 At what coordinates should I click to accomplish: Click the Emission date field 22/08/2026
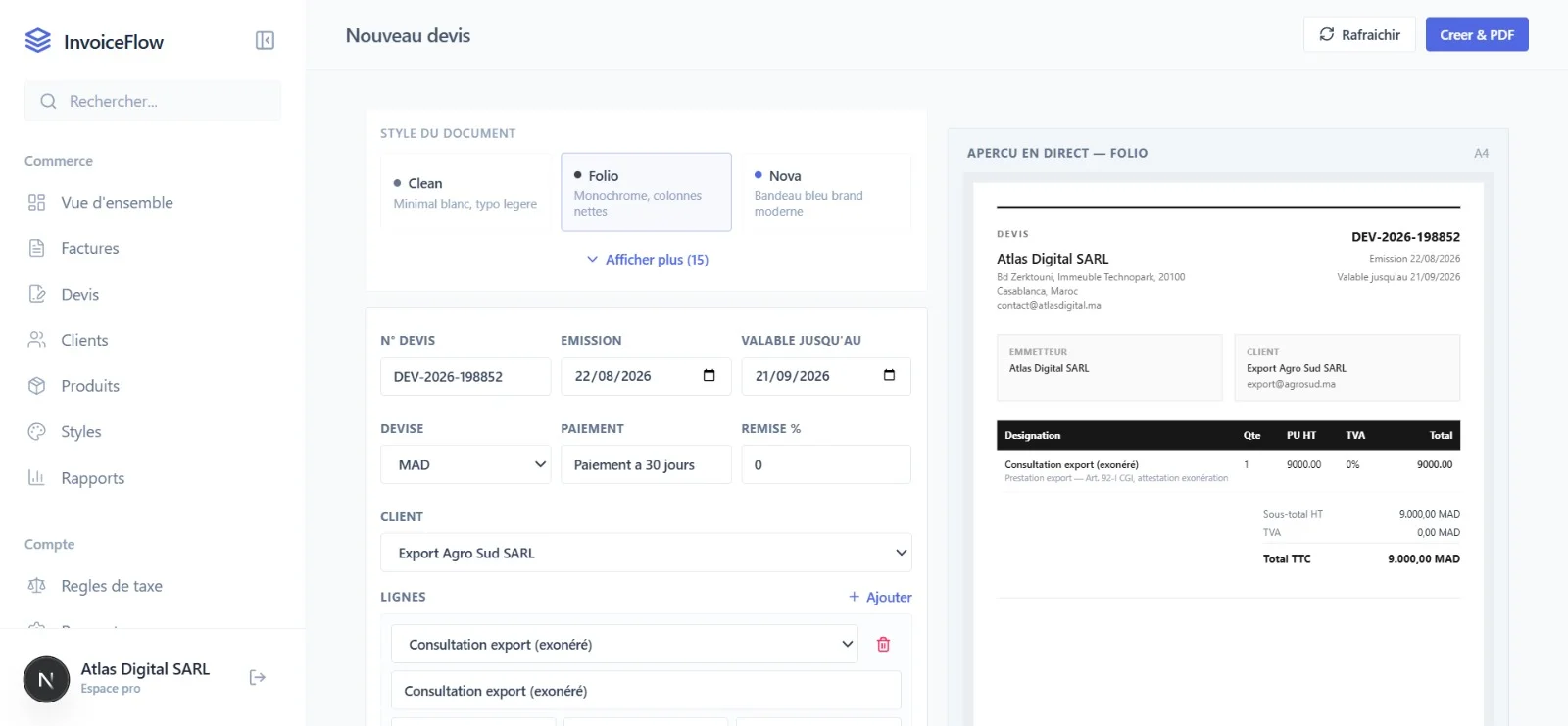(x=646, y=376)
